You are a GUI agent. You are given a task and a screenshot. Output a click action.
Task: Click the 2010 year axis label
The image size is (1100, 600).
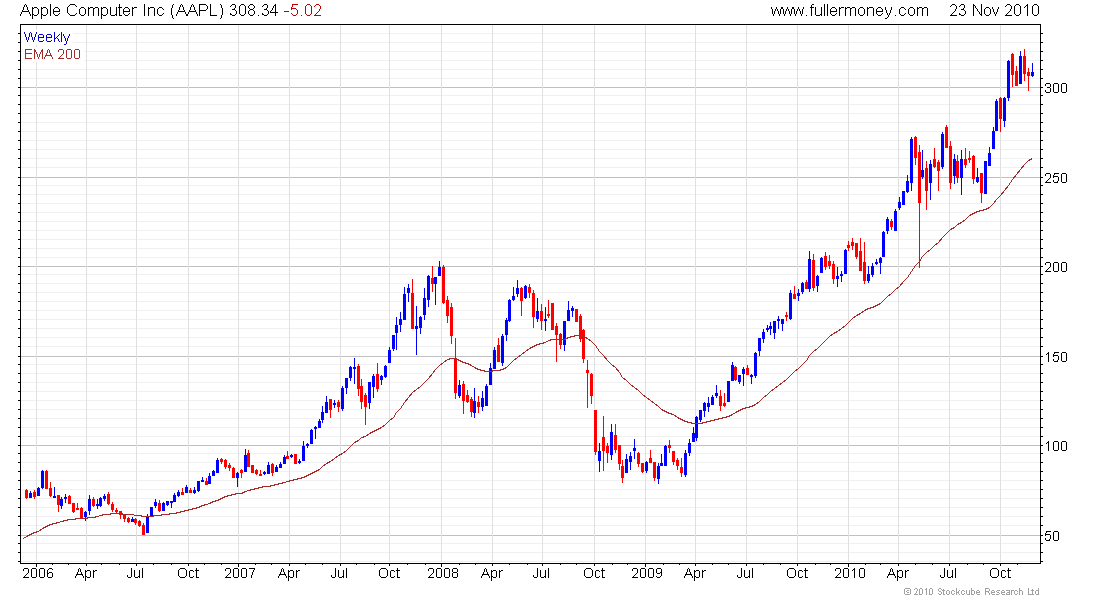(850, 573)
